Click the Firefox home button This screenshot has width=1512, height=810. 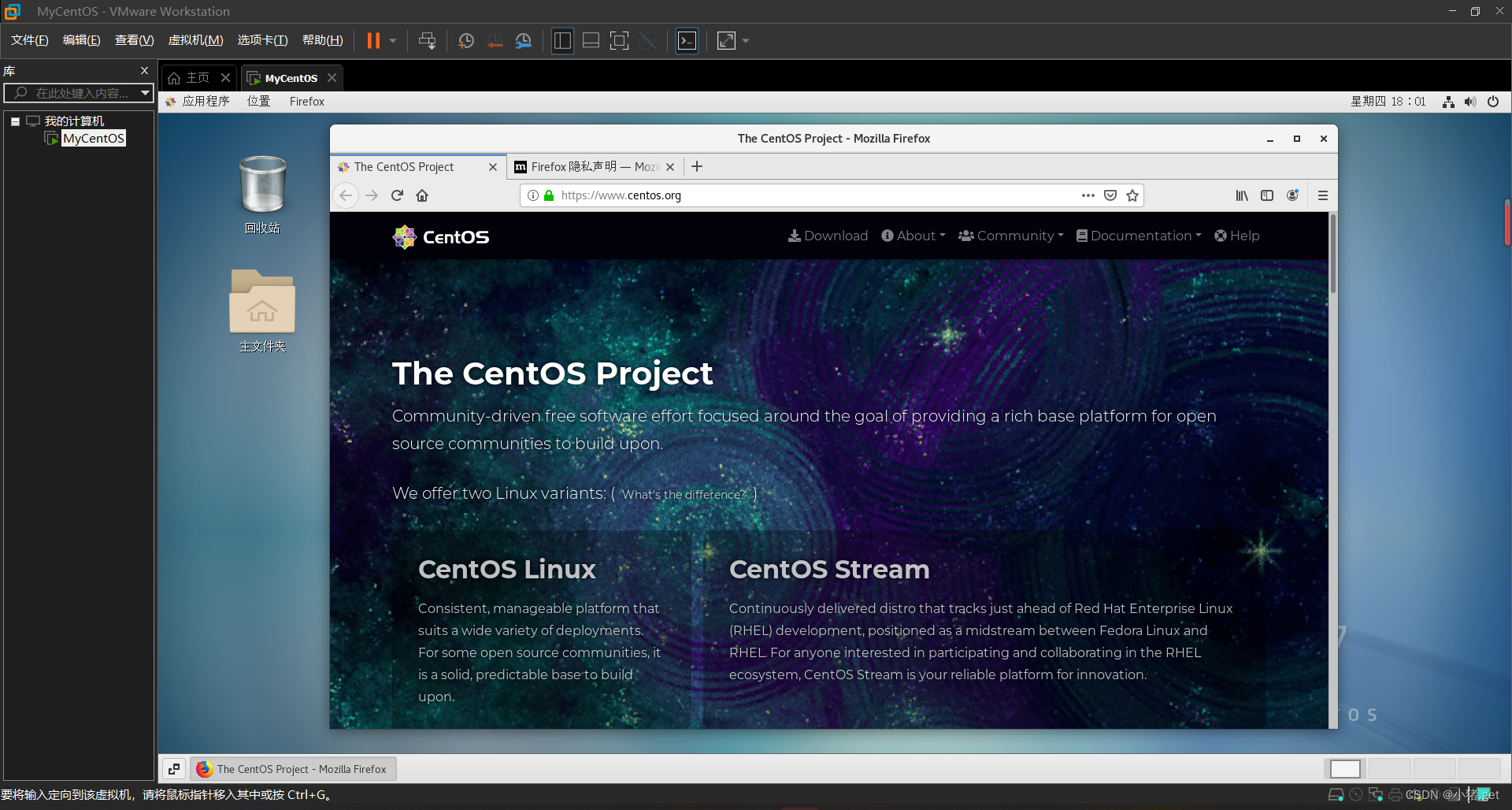click(422, 195)
